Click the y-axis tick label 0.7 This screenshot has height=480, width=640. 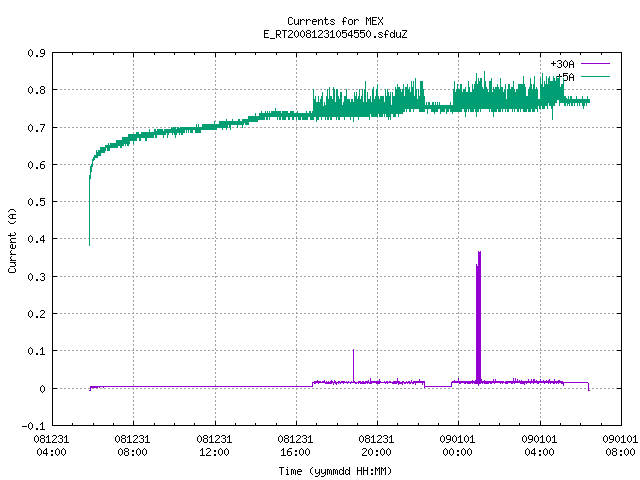36,128
